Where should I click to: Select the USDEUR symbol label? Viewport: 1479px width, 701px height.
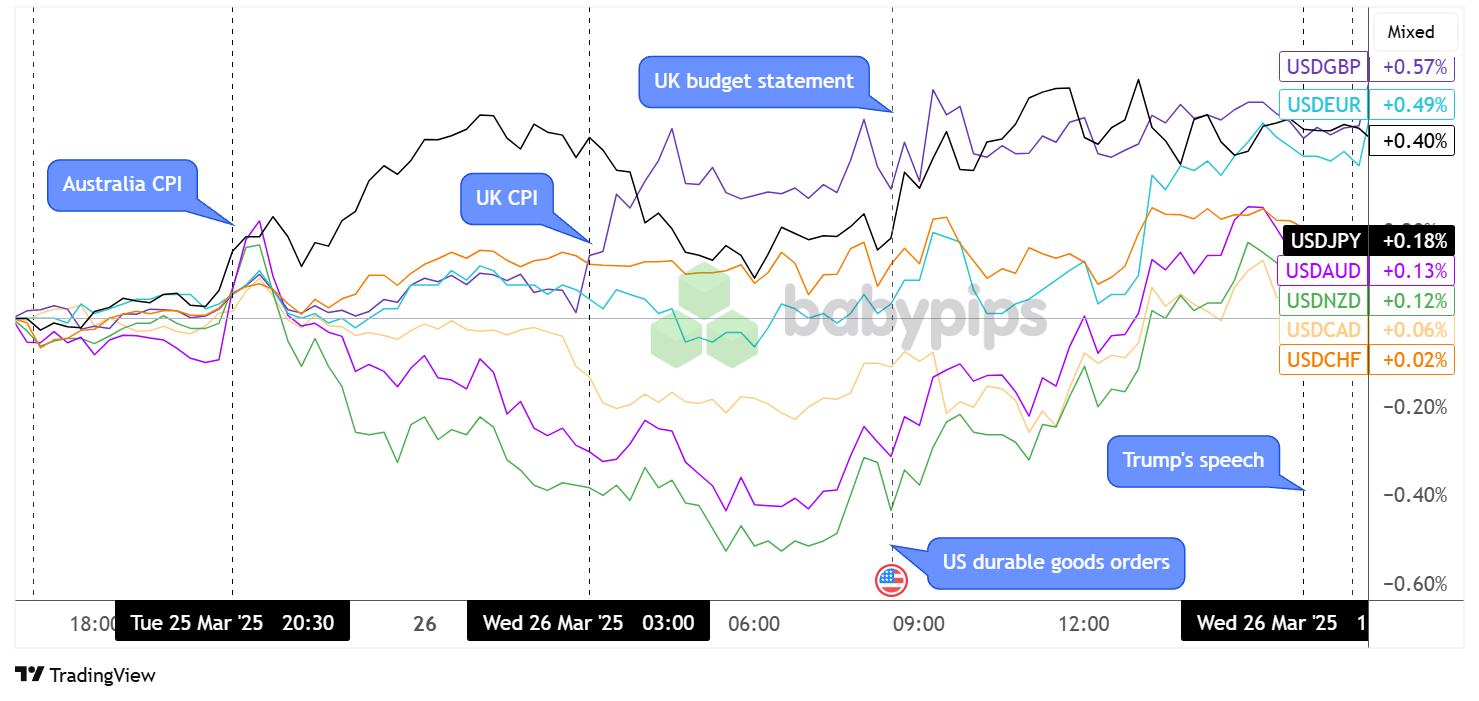(x=1326, y=104)
